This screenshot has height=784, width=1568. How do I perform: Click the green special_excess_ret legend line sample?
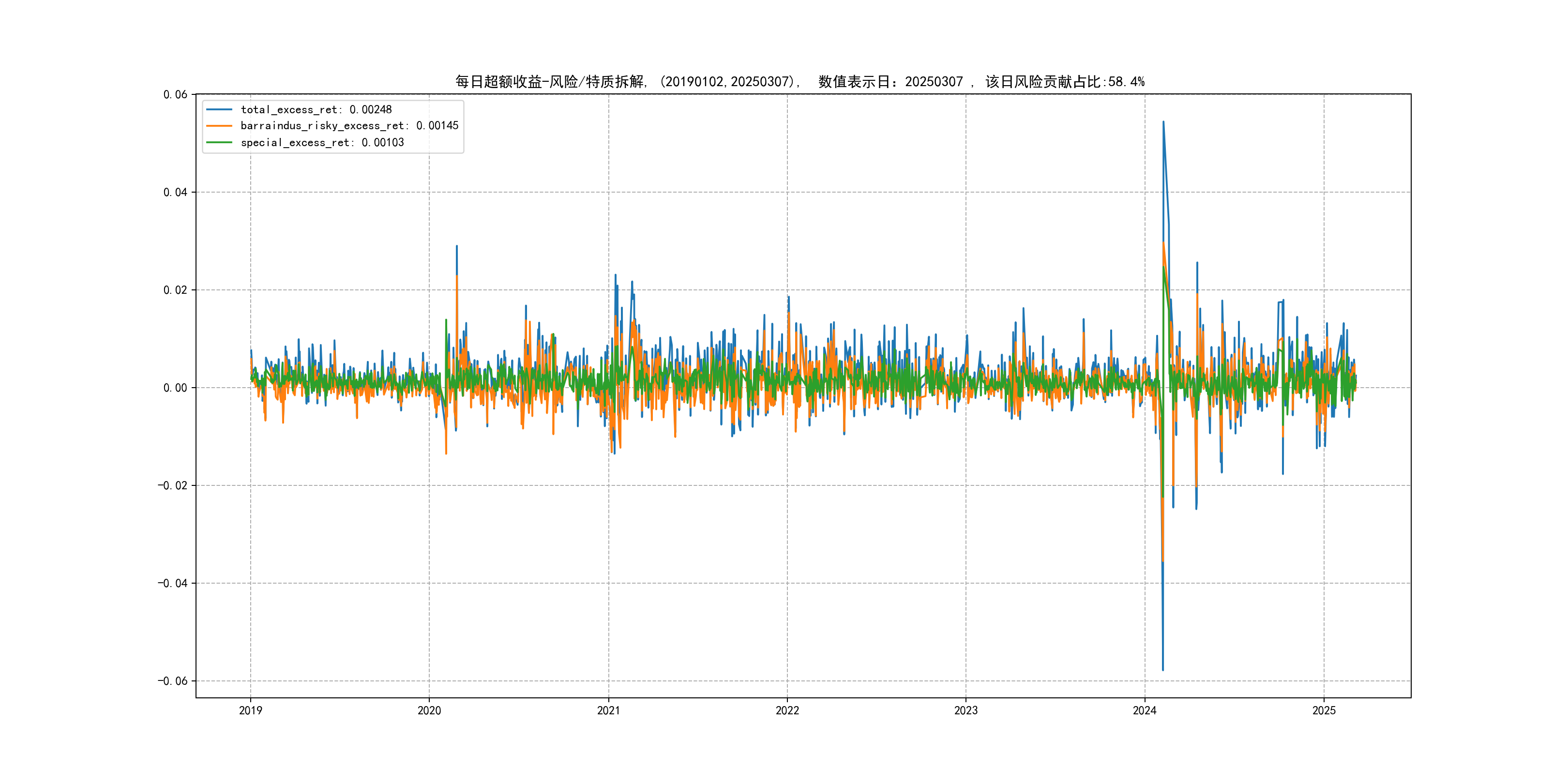219,142
